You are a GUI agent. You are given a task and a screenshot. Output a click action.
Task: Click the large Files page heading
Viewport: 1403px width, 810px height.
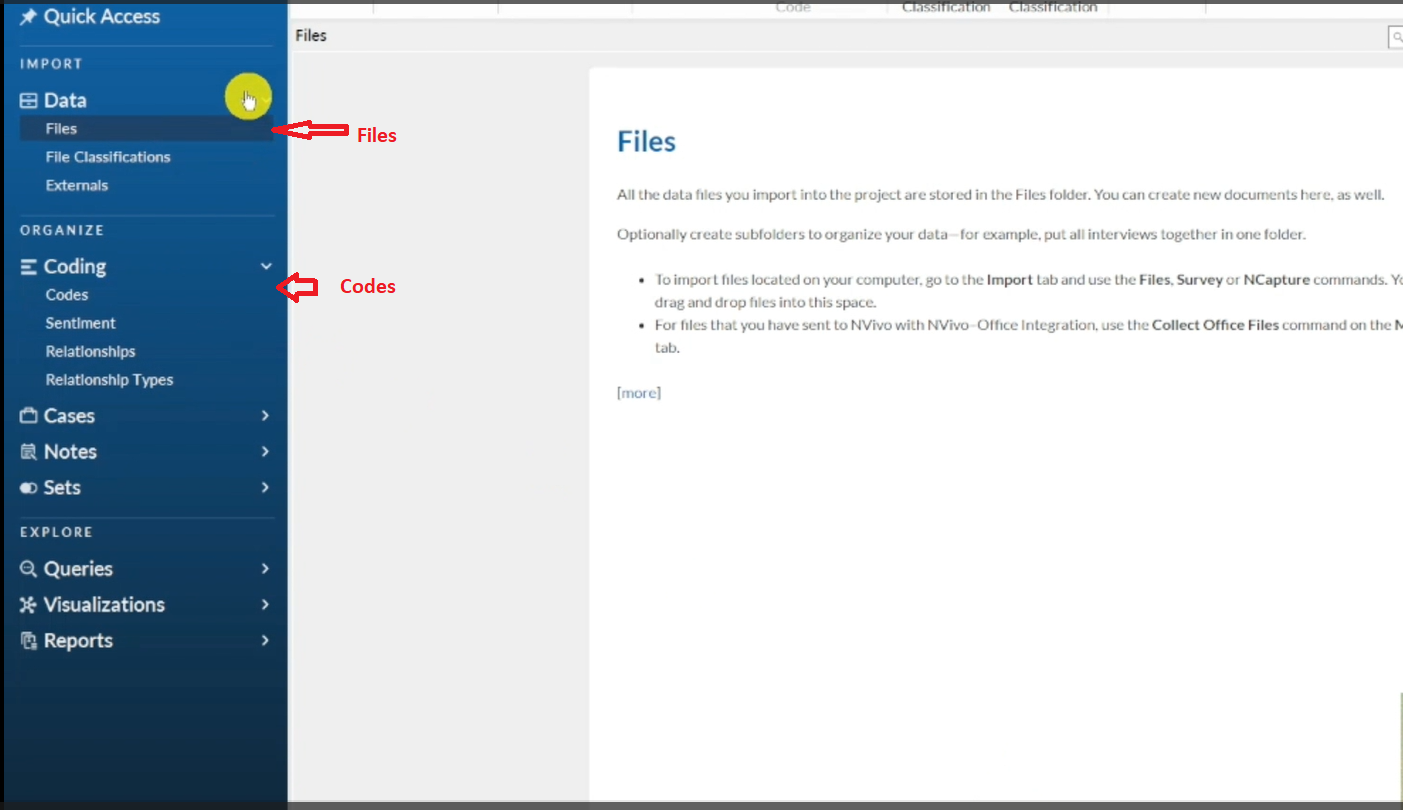(x=647, y=141)
